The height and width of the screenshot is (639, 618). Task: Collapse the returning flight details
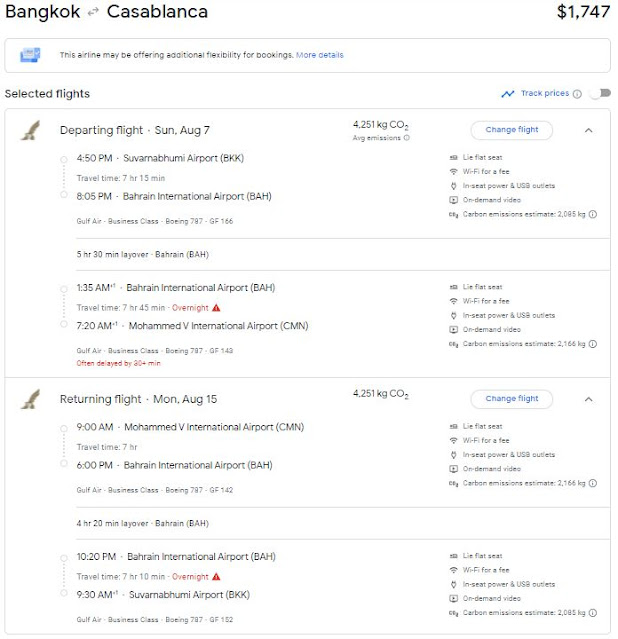(588, 399)
